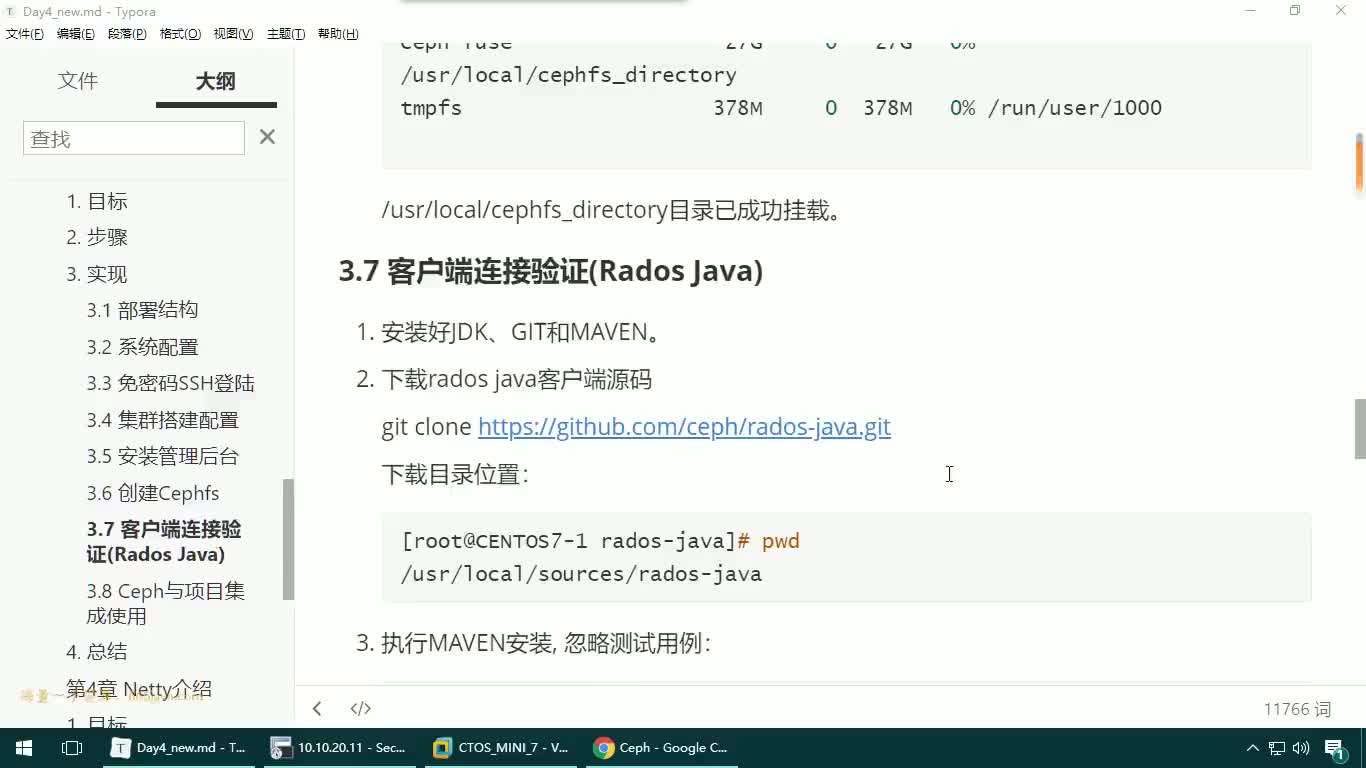Show hidden tray icons chevron

[1252, 748]
